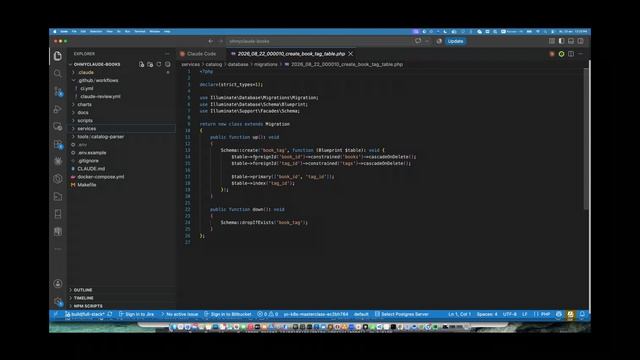The width and height of the screenshot is (640, 360).
Task: Collapse all folders in Explorer
Action: click(168, 64)
